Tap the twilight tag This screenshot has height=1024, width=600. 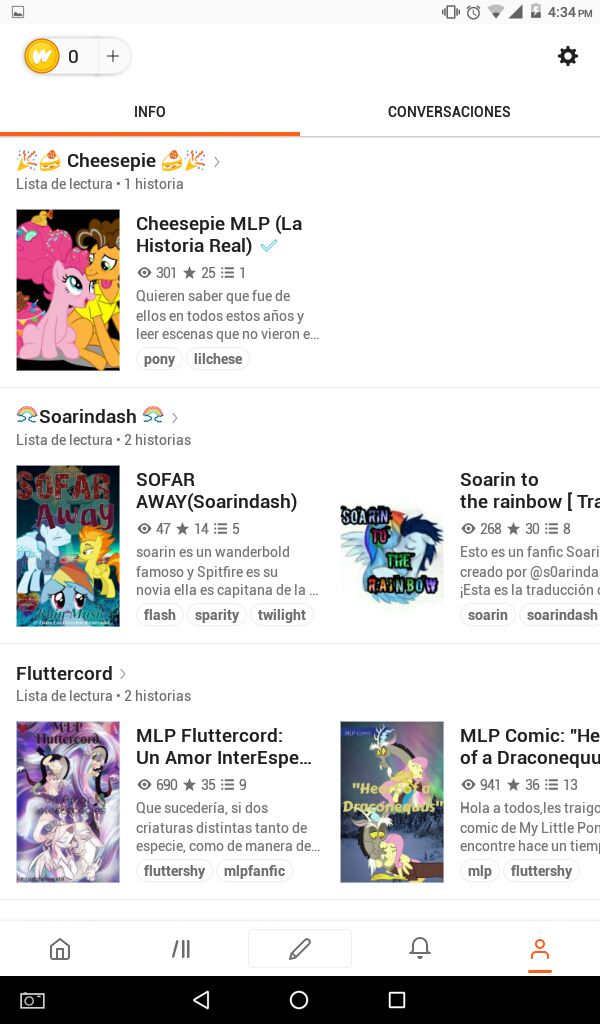tap(281, 615)
